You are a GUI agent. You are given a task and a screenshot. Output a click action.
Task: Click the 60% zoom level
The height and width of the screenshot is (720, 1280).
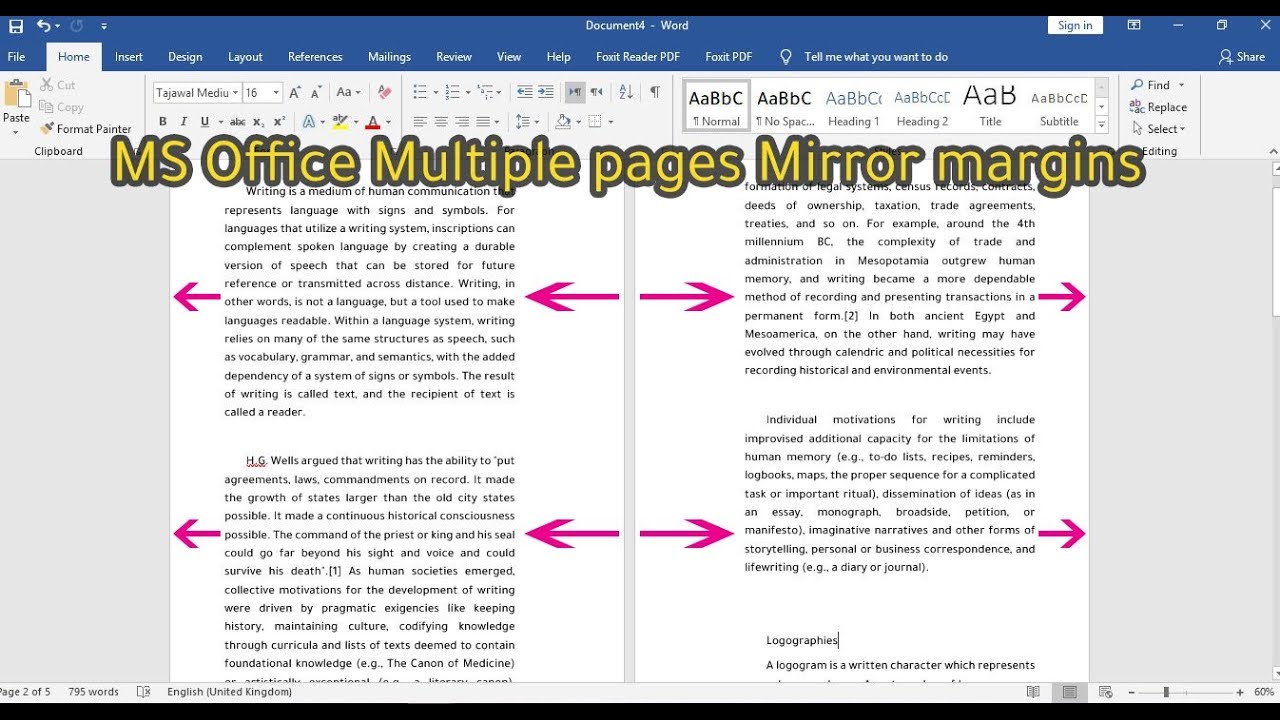pyautogui.click(x=1264, y=692)
